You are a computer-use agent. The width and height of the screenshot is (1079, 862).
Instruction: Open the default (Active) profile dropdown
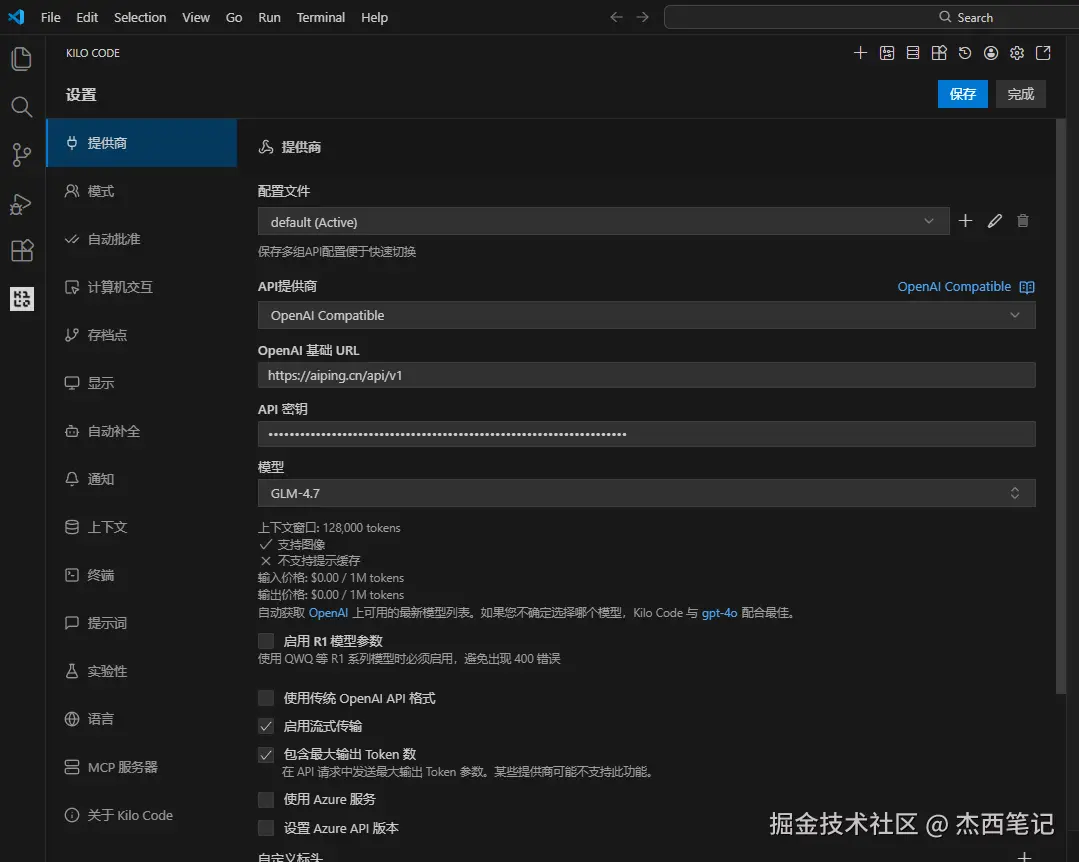[x=603, y=222]
